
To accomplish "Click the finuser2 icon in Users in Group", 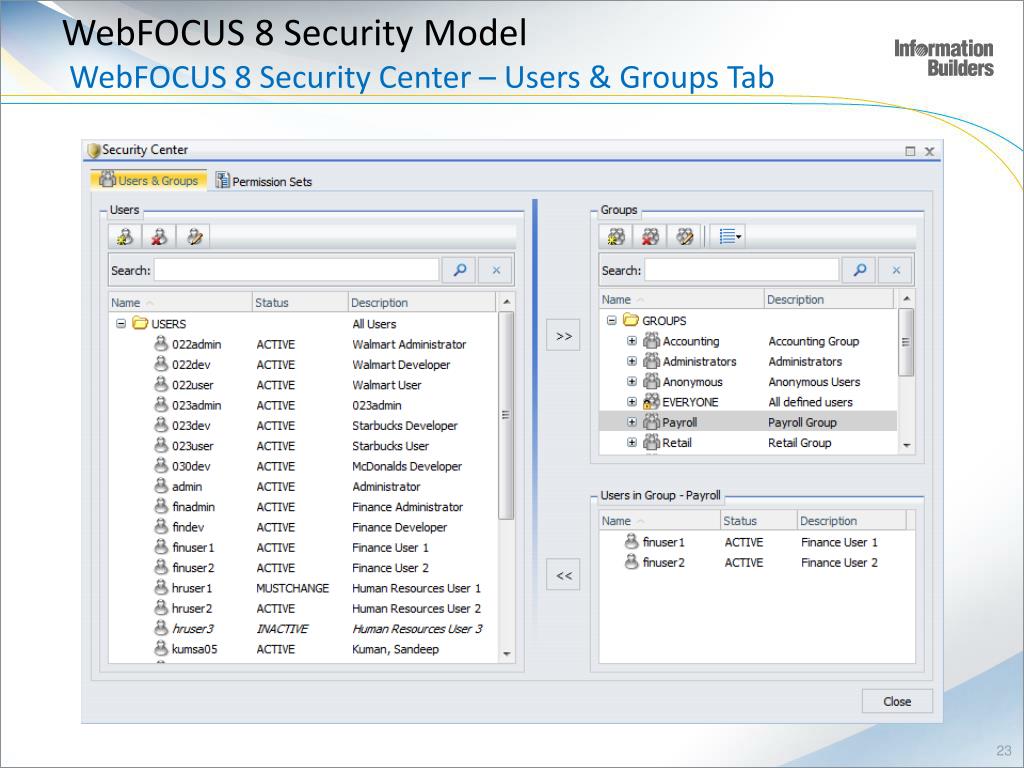I will click(x=631, y=562).
